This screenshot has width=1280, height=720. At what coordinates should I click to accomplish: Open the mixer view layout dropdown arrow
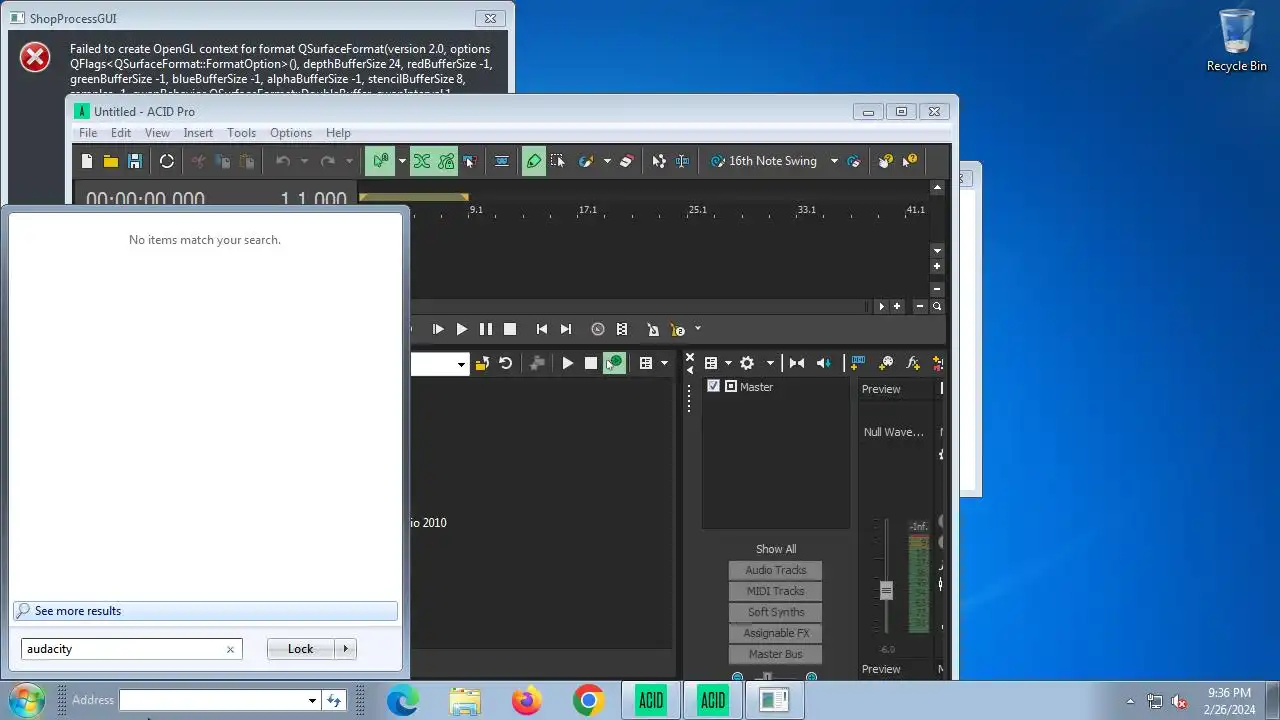pos(728,363)
